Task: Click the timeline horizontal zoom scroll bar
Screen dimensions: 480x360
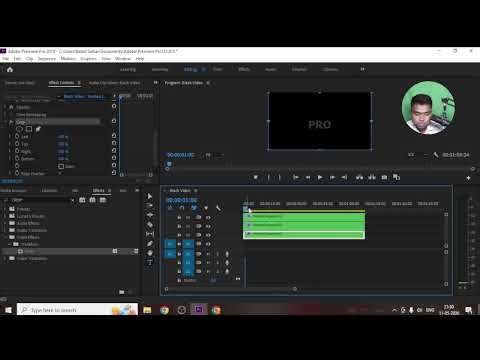Action: point(230,289)
